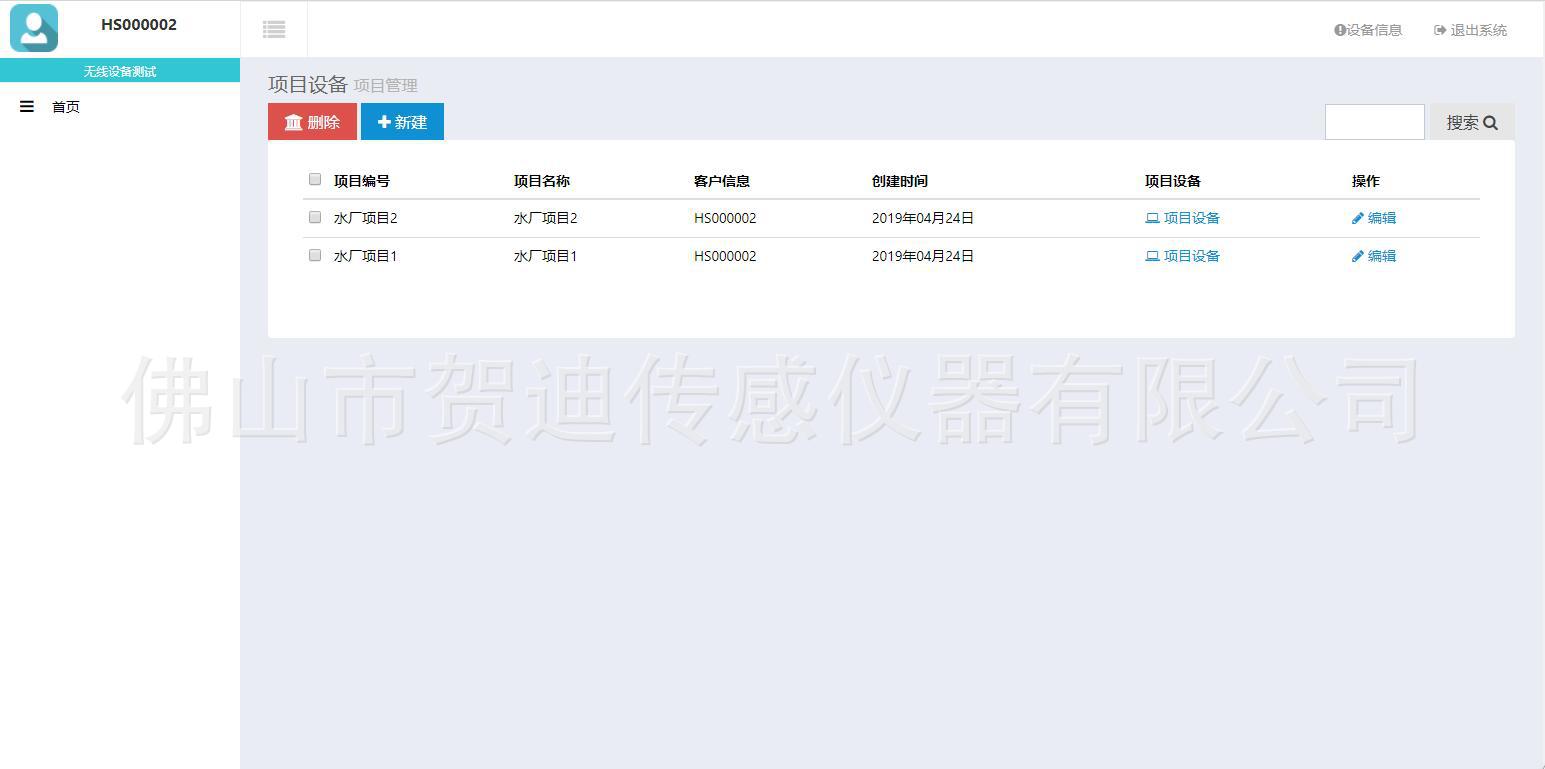
Task: Go to 首页 in the sidebar
Action: click(66, 107)
